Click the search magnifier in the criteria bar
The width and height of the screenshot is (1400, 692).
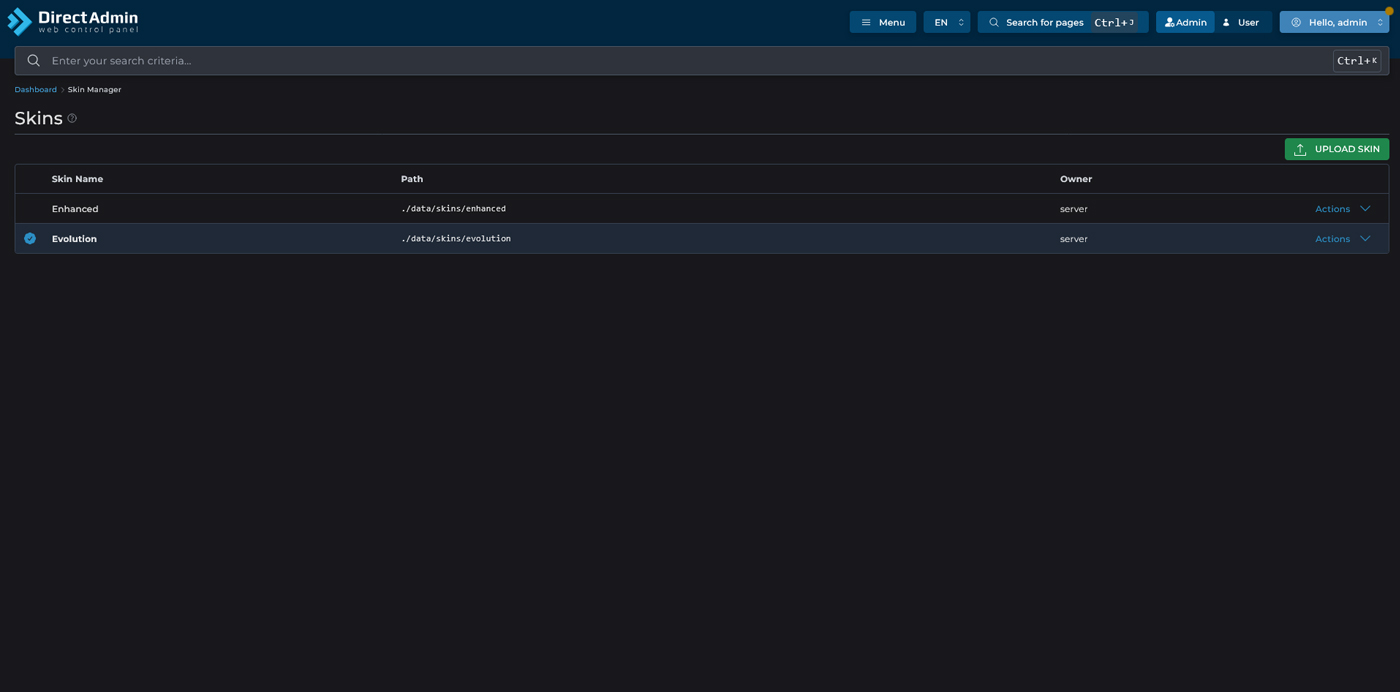point(33,60)
